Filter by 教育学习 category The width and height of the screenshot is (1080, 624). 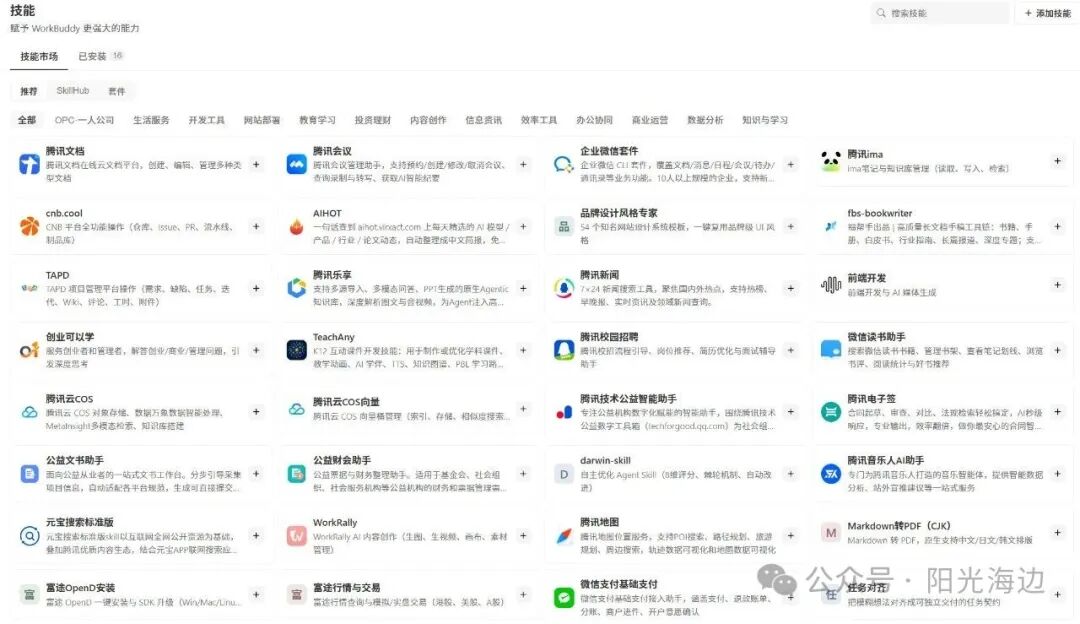[x=317, y=120]
